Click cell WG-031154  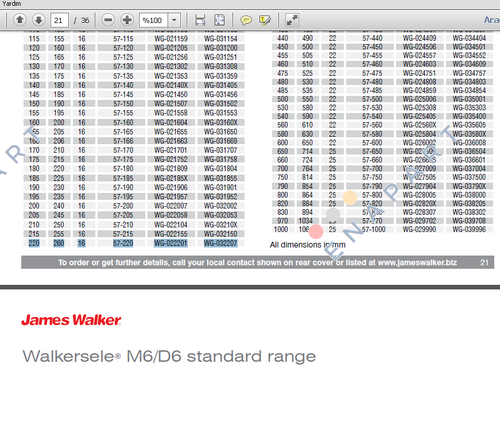coord(221,39)
